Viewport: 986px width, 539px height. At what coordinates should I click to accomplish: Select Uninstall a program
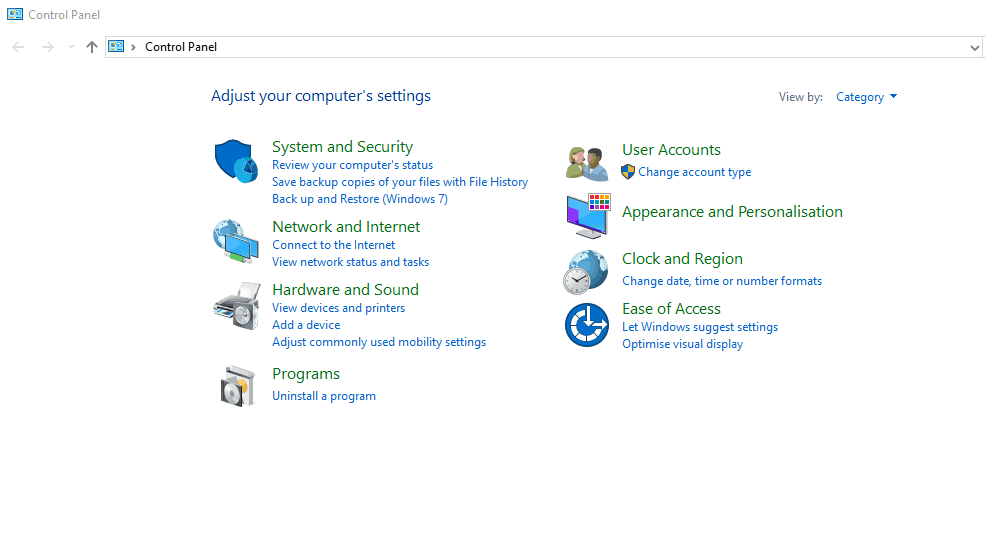324,396
